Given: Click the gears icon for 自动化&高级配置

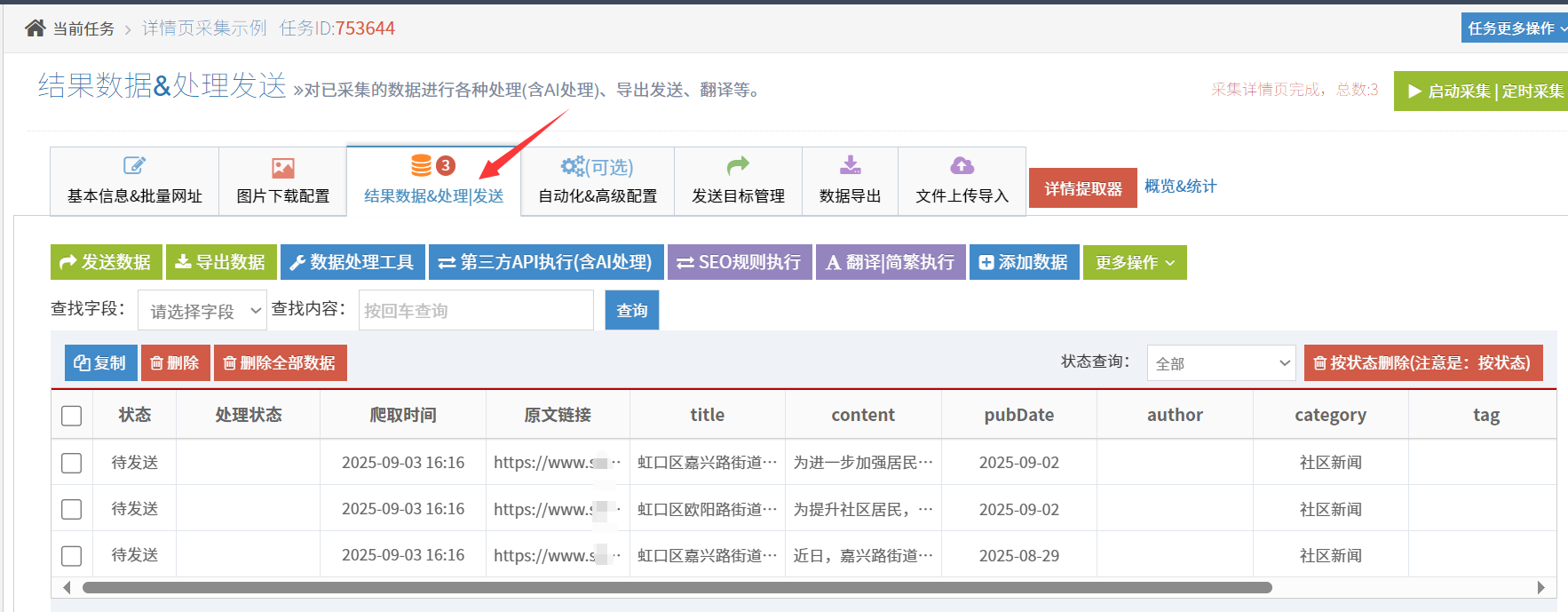Looking at the screenshot, I should pos(573,166).
